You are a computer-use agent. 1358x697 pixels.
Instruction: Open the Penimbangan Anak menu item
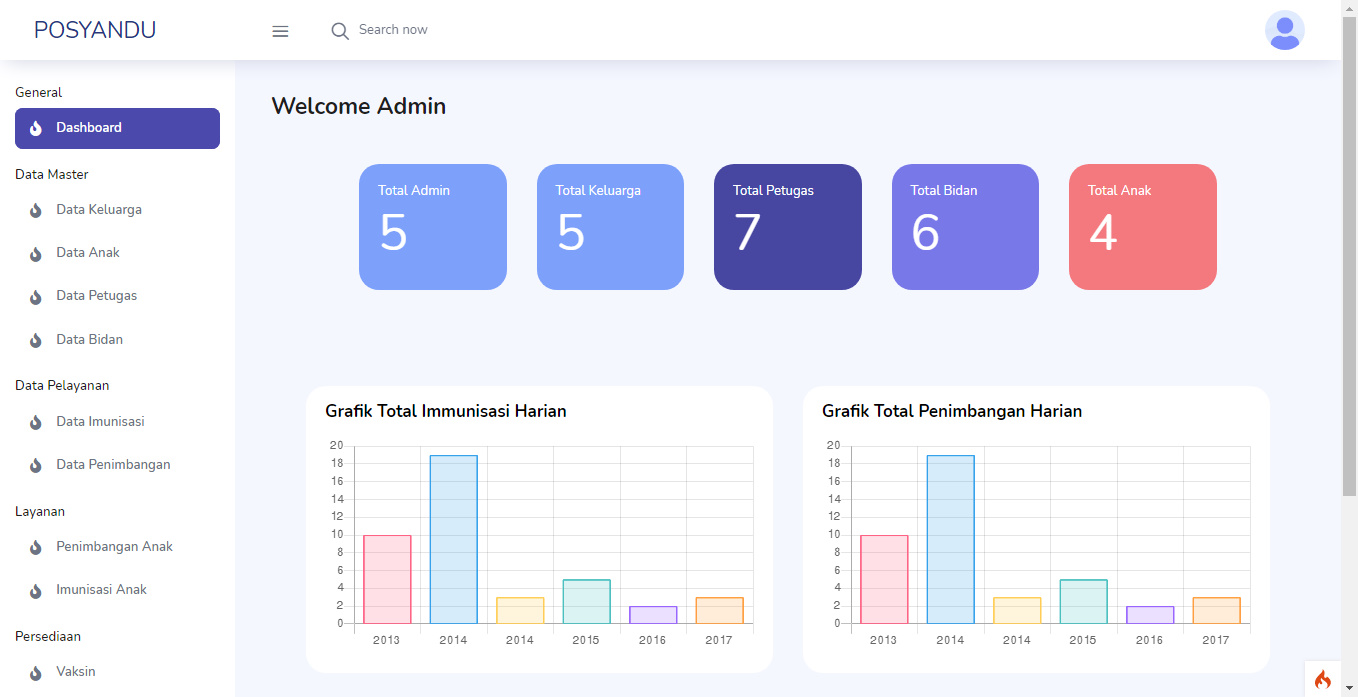click(115, 546)
